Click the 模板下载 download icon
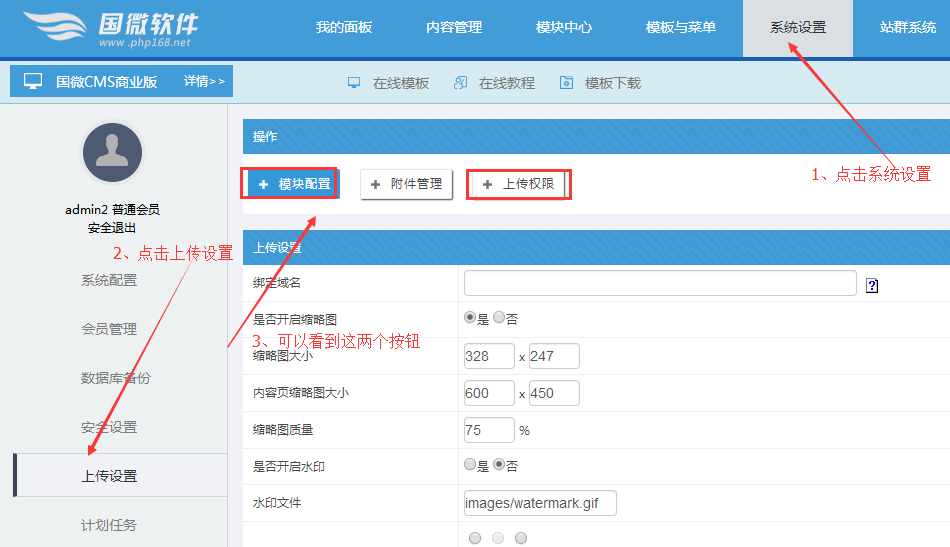950x547 pixels. 566,83
